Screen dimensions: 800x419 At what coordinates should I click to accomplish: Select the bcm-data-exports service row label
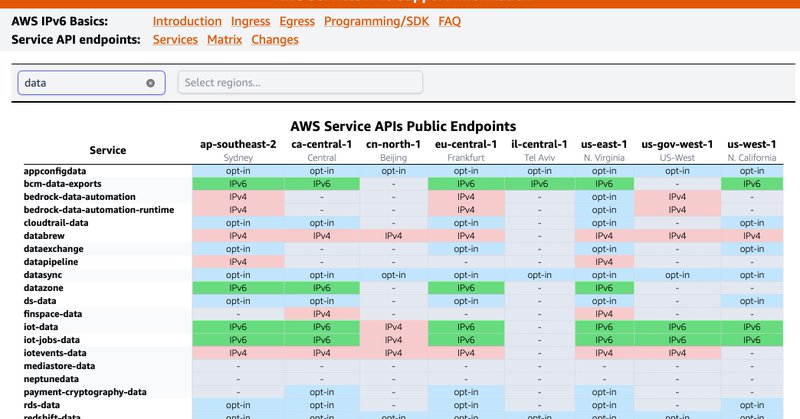pos(62,184)
